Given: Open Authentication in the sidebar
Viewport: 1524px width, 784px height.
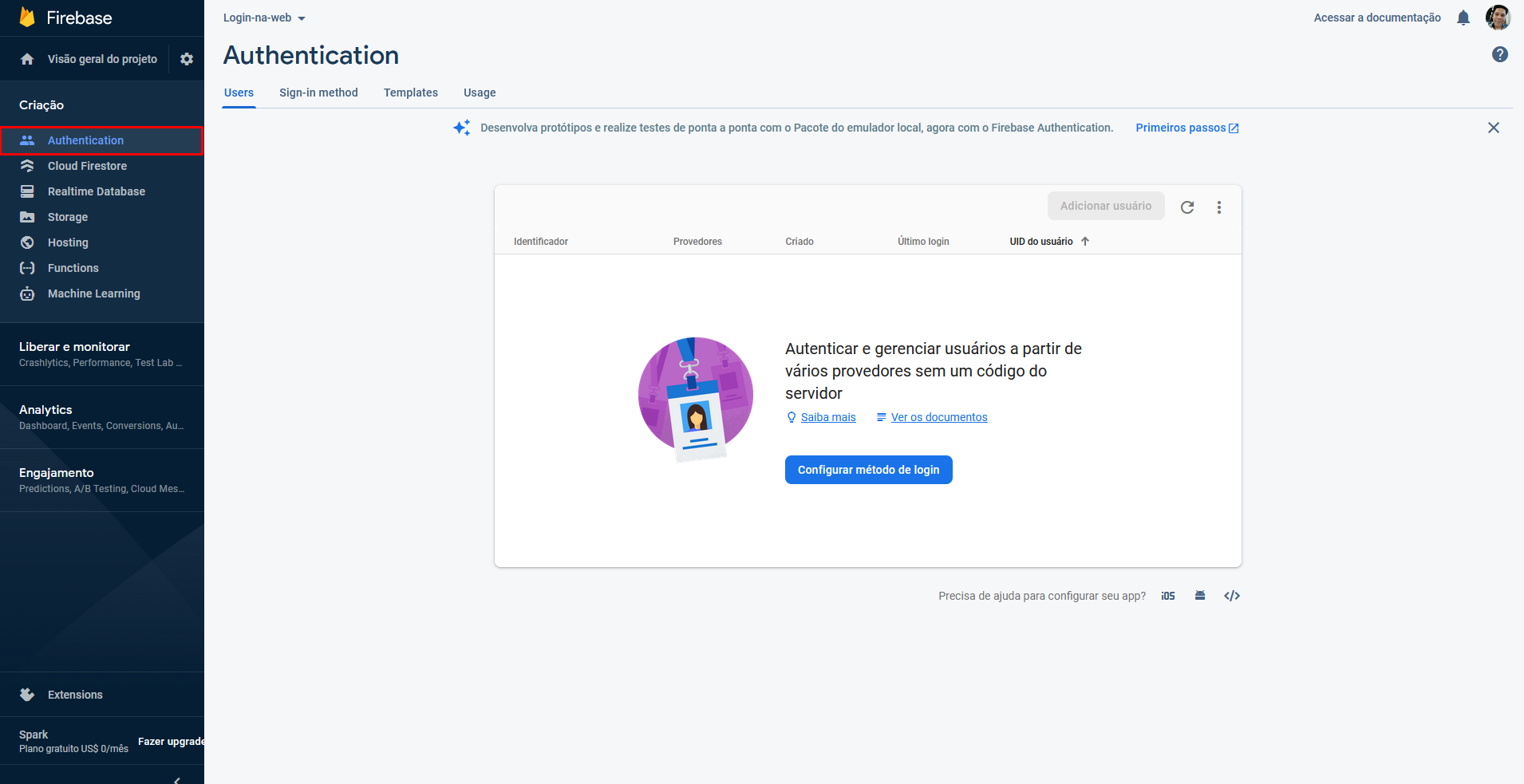Looking at the screenshot, I should pyautogui.click(x=102, y=140).
